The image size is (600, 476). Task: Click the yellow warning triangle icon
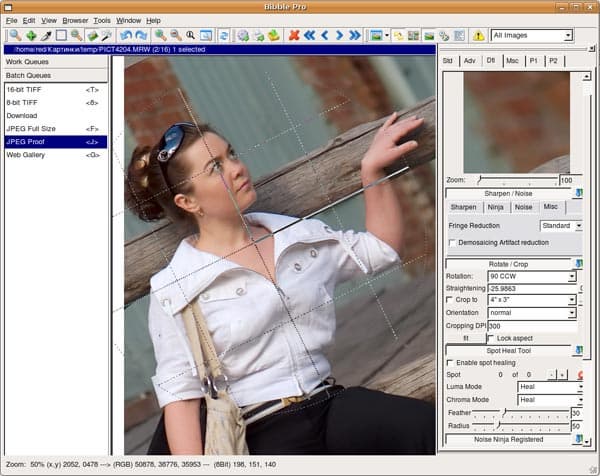tap(478, 36)
